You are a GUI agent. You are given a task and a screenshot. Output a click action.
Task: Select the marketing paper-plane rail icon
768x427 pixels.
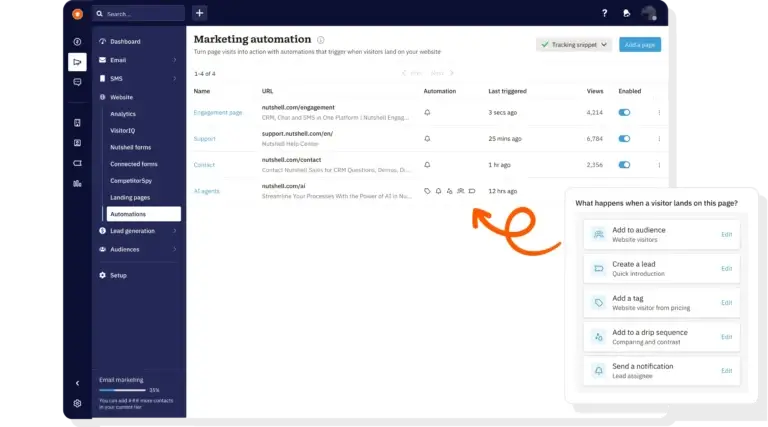(77, 62)
